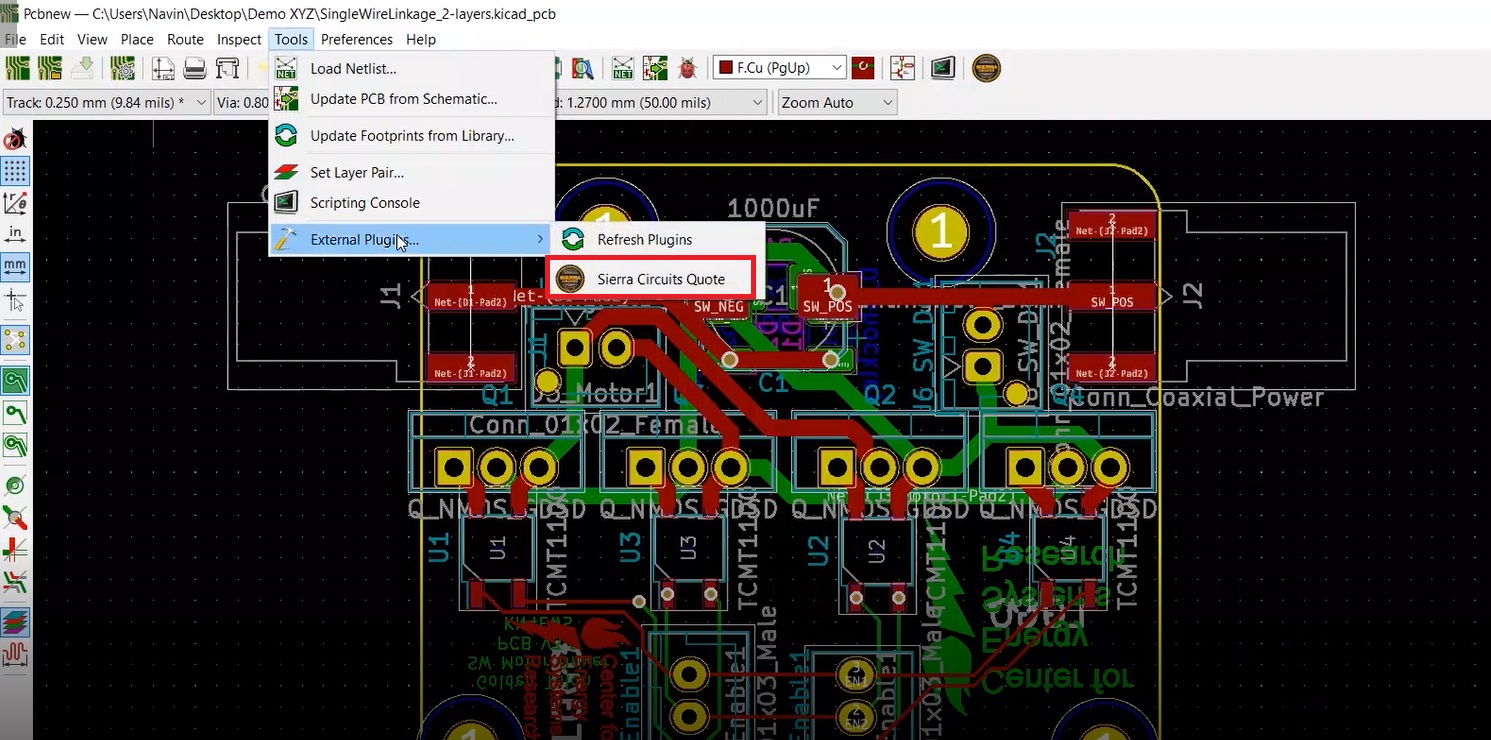The width and height of the screenshot is (1491, 740).
Task: Open the Preferences menu
Action: coord(356,39)
